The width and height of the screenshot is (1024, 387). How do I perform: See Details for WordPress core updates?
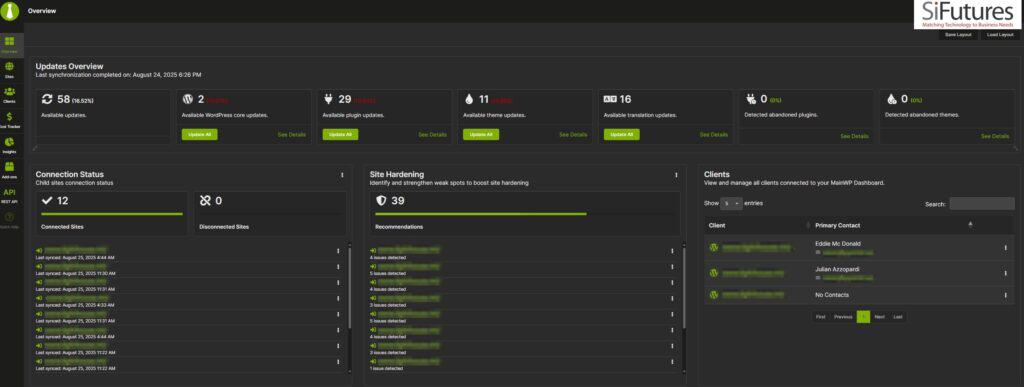291,134
